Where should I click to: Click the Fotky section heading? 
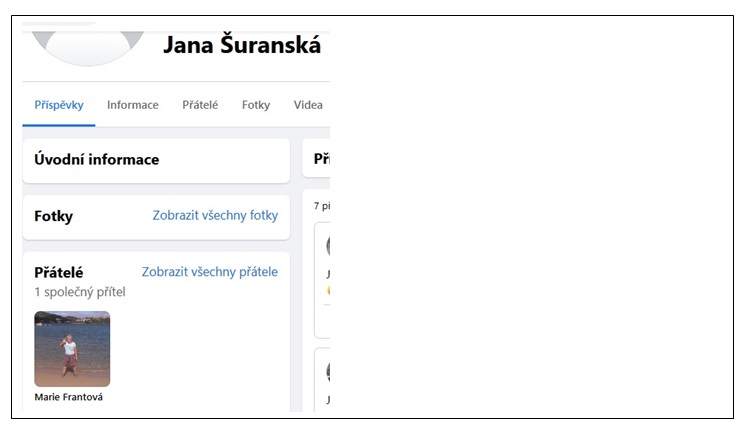[54, 216]
